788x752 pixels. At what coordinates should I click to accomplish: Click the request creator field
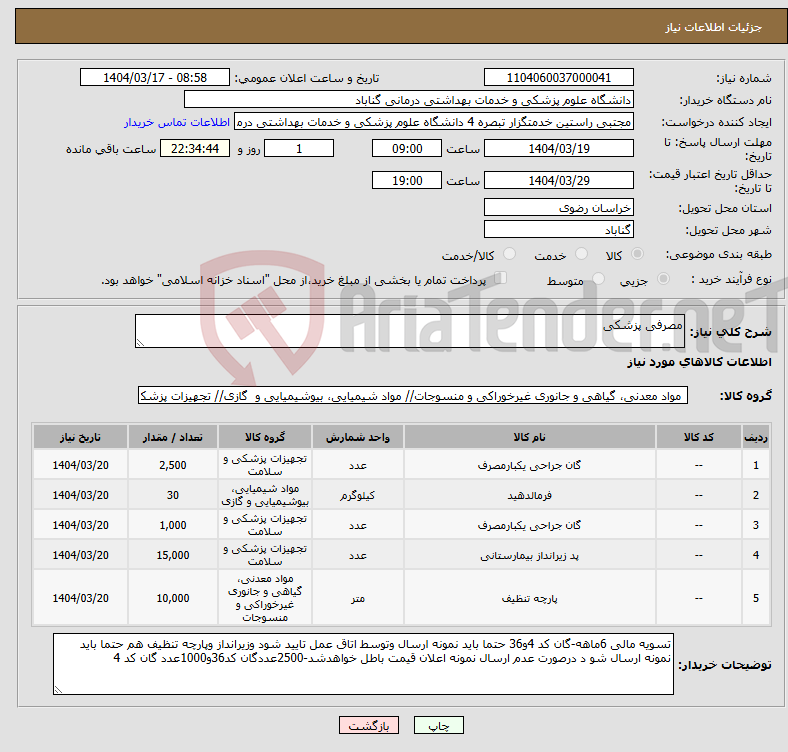pyautogui.click(x=434, y=122)
